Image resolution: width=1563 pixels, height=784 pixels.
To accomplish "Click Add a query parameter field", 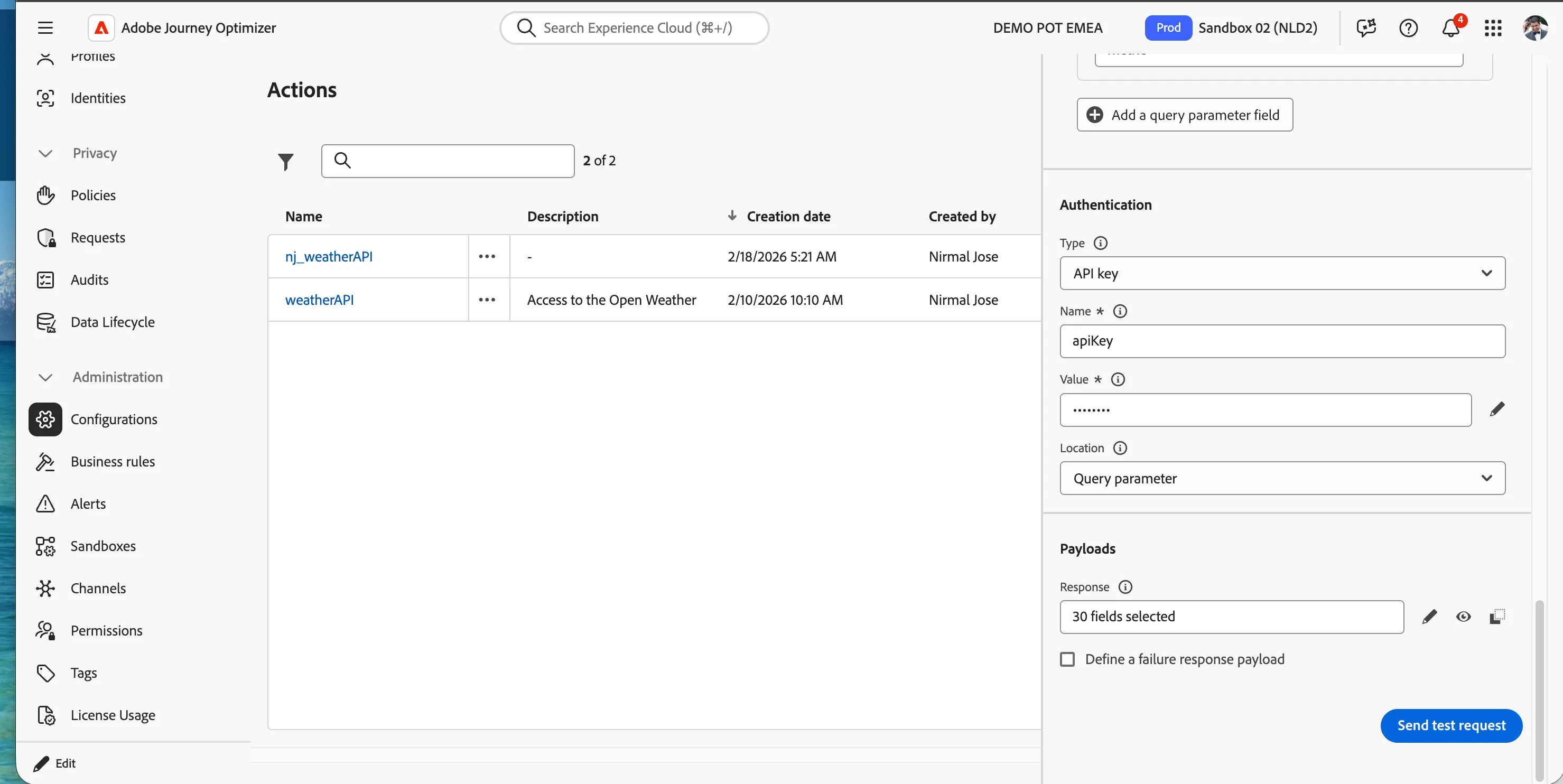I will pyautogui.click(x=1184, y=115).
